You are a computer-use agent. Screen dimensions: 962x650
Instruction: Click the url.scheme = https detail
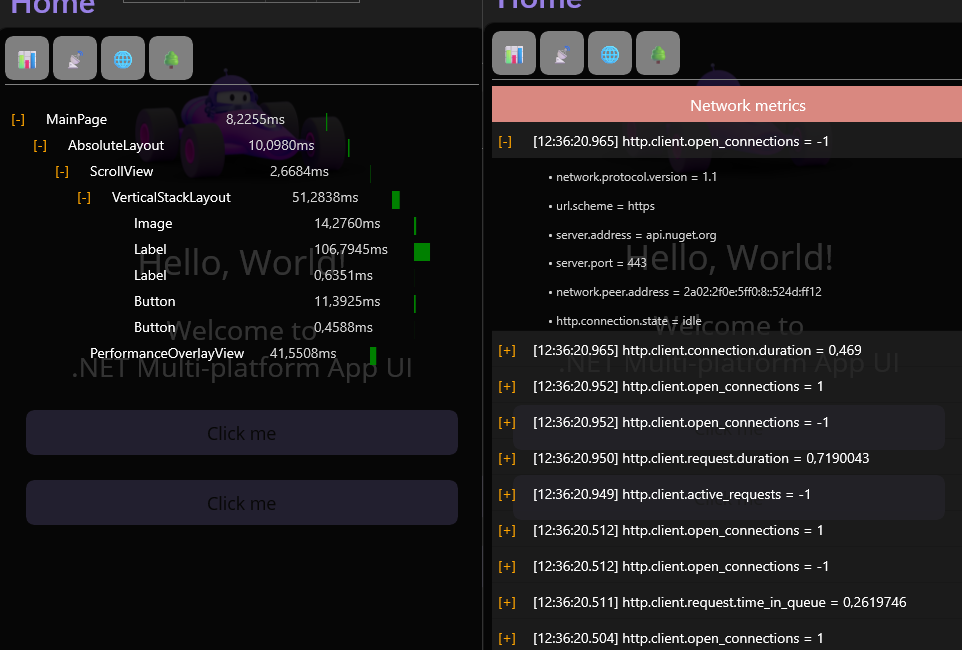tap(602, 206)
